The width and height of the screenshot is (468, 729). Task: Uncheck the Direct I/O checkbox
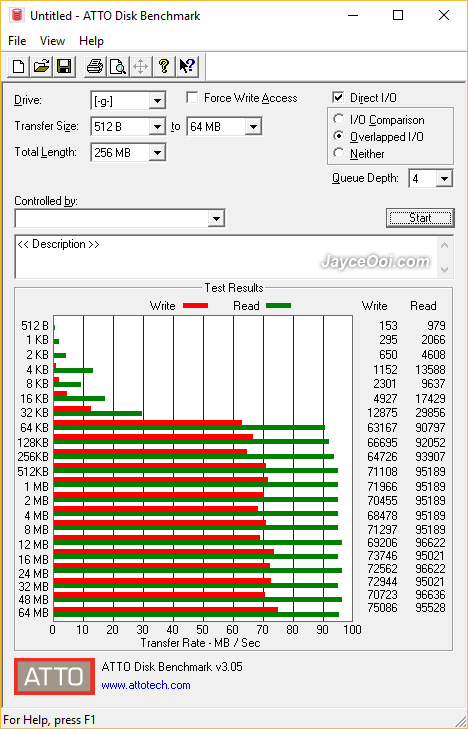[338, 98]
